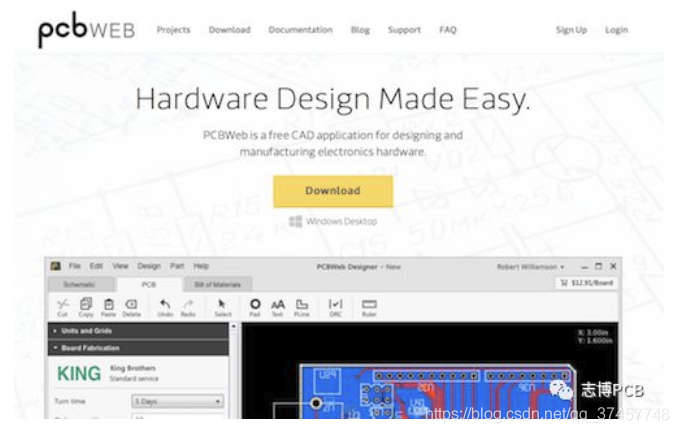This screenshot has height=433, width=679.
Task: Click the PCBWeb Designer app icon
Action: pos(55,266)
